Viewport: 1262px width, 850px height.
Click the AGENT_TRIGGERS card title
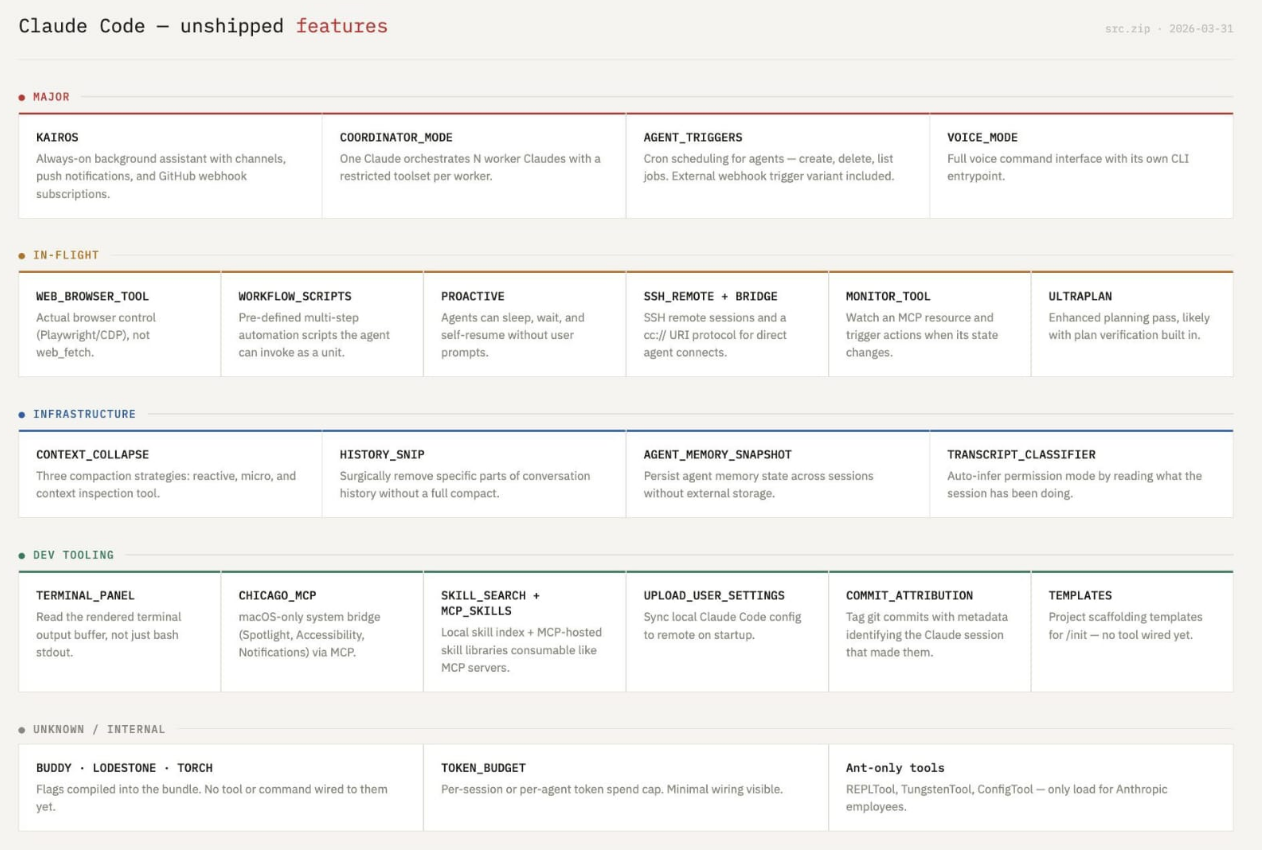coord(693,137)
